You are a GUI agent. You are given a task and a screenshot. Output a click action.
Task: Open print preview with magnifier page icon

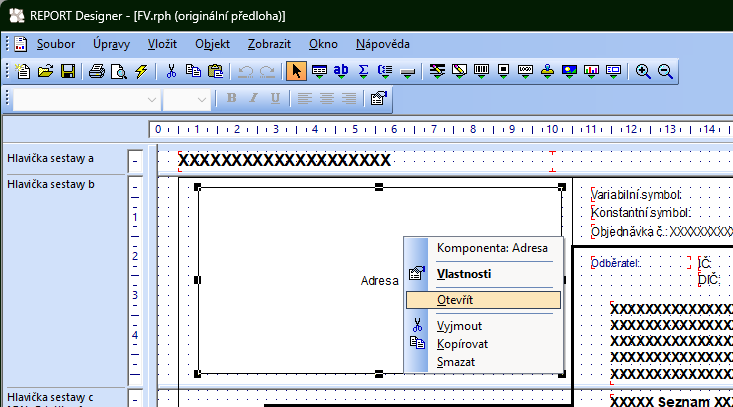point(119,71)
